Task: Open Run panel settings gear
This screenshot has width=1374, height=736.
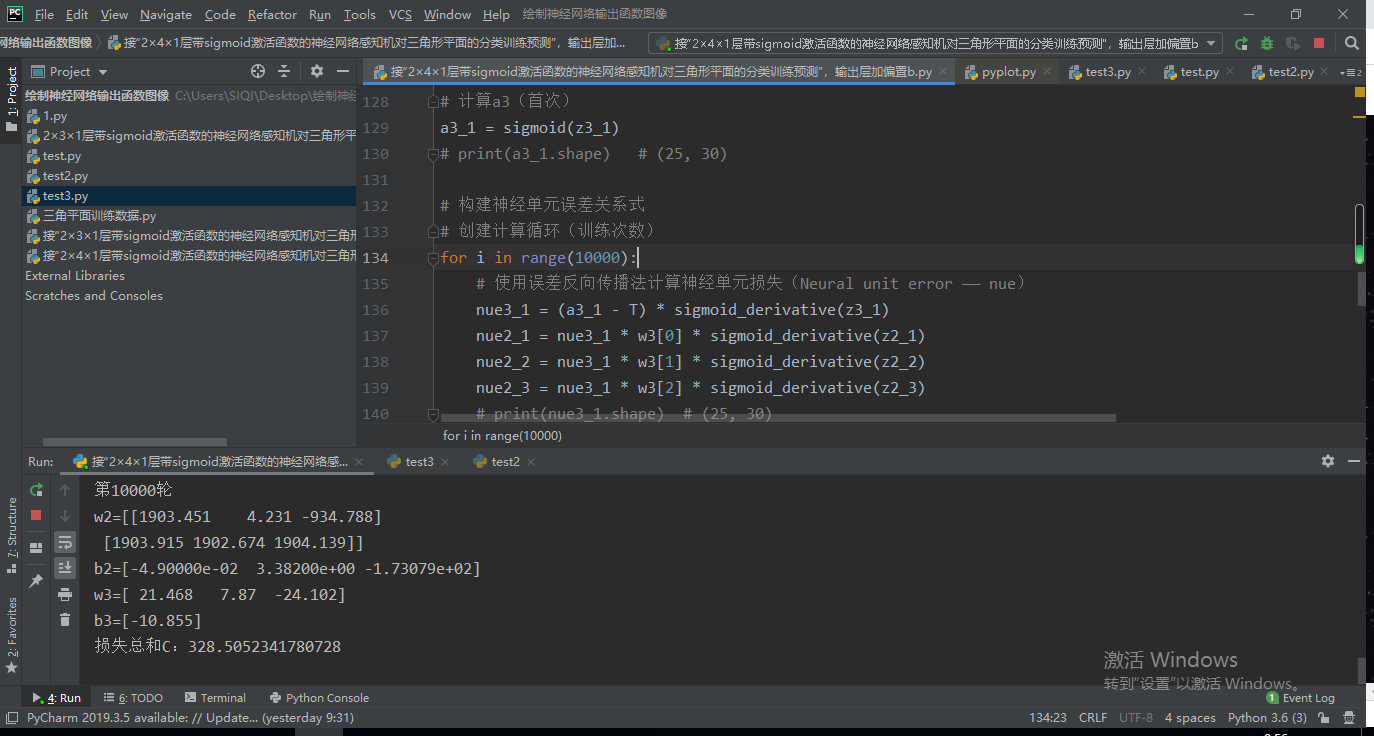Action: (1328, 461)
